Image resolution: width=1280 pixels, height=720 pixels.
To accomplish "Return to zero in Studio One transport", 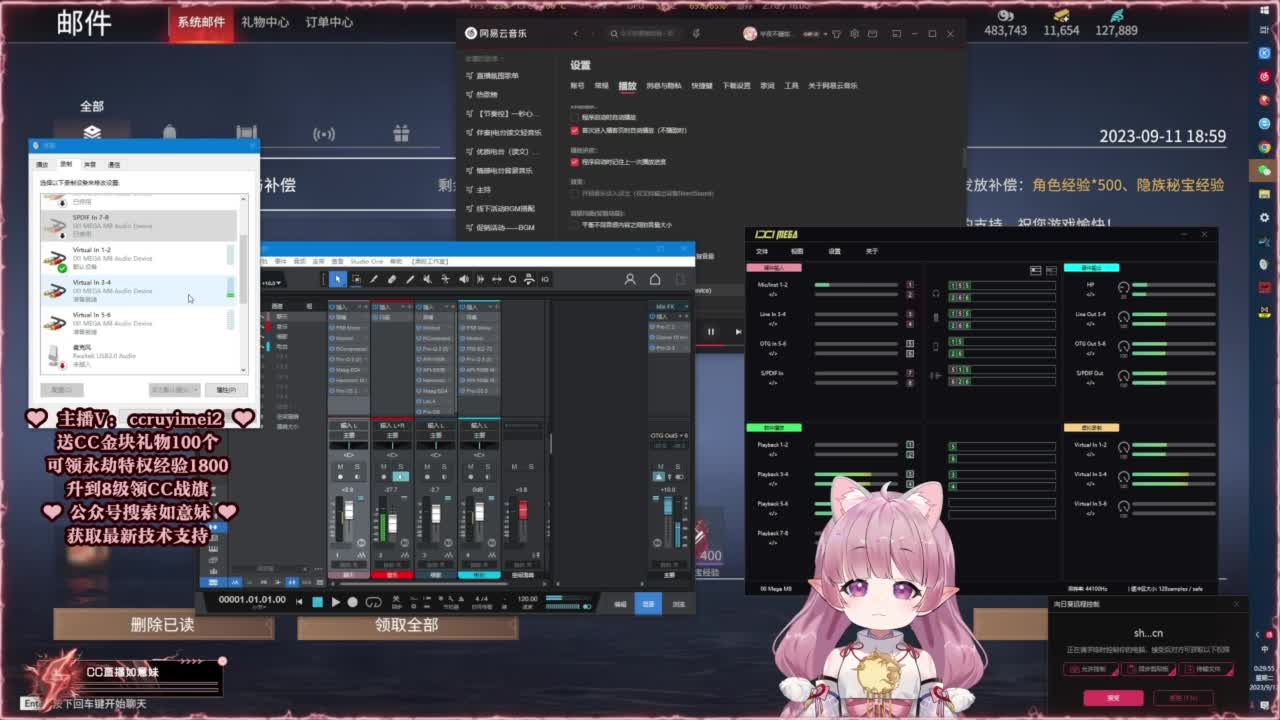I will click(x=299, y=602).
